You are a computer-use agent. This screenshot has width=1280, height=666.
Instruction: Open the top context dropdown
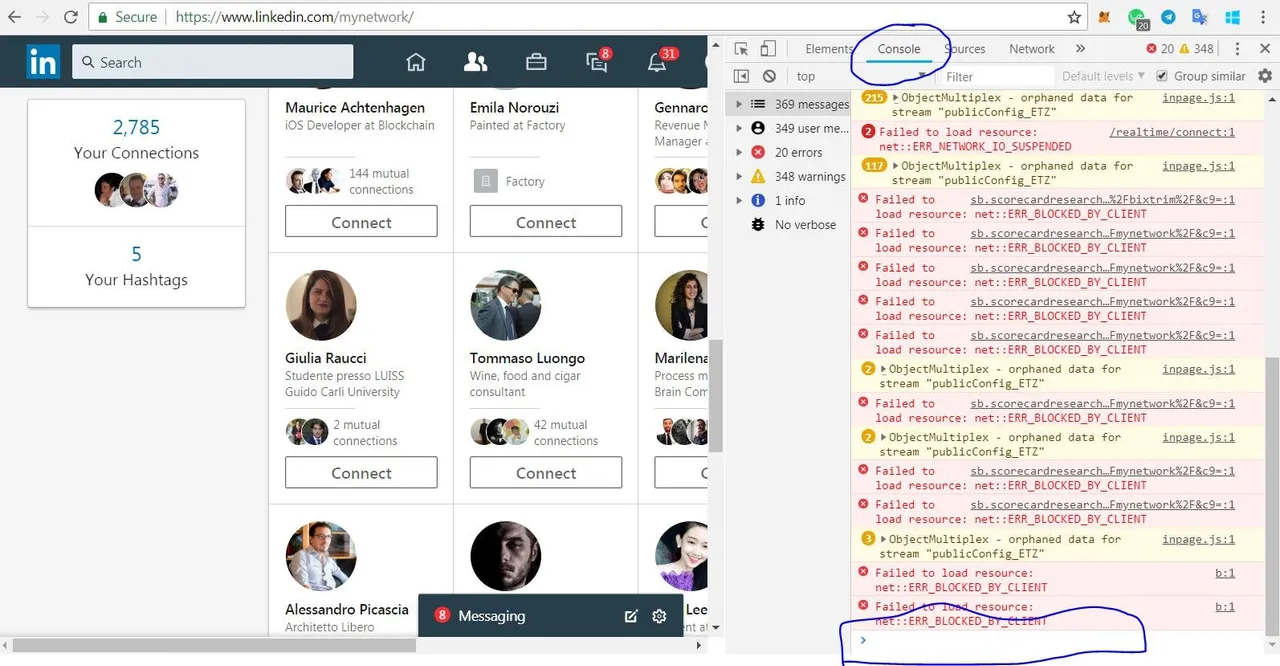[x=860, y=76]
